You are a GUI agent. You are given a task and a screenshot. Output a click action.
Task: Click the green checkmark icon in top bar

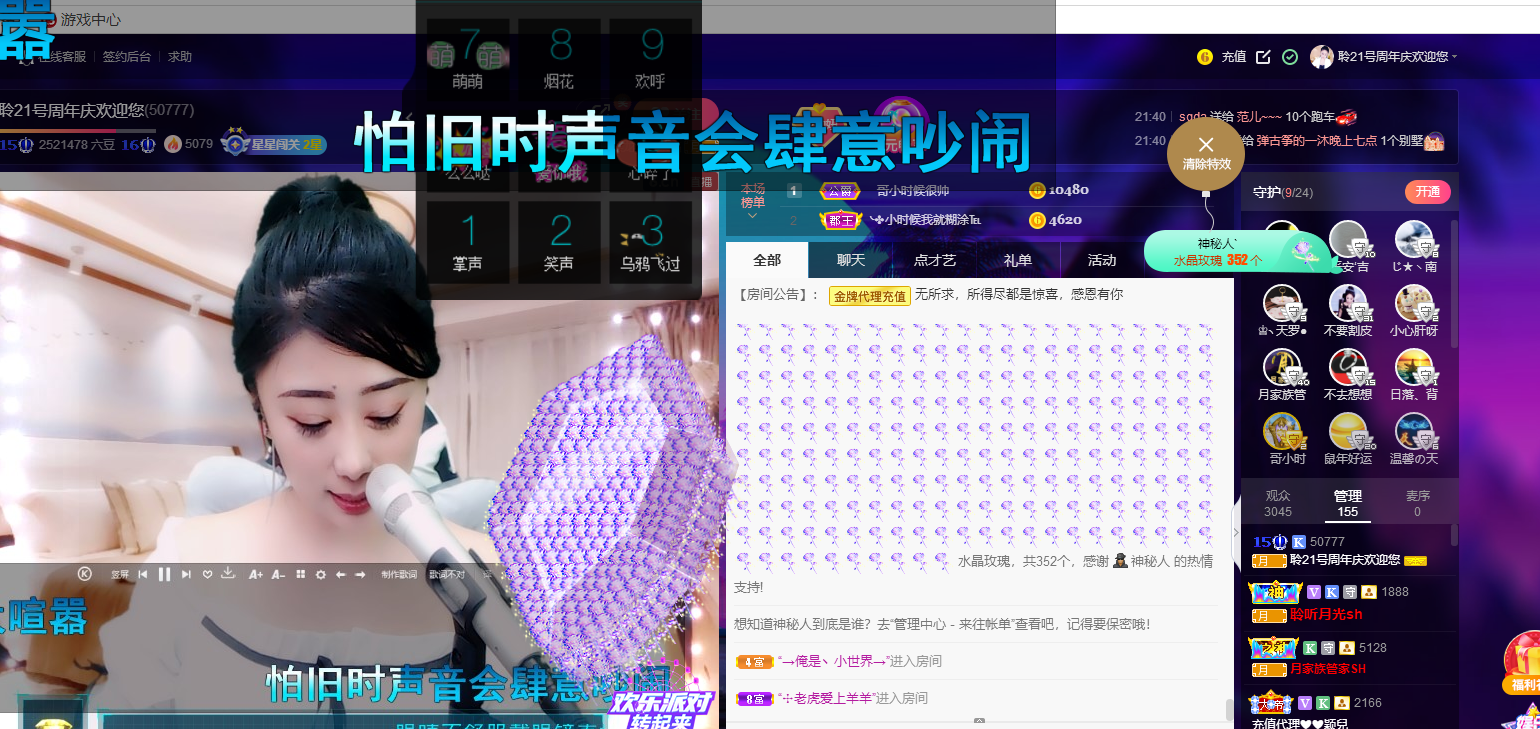(1290, 57)
